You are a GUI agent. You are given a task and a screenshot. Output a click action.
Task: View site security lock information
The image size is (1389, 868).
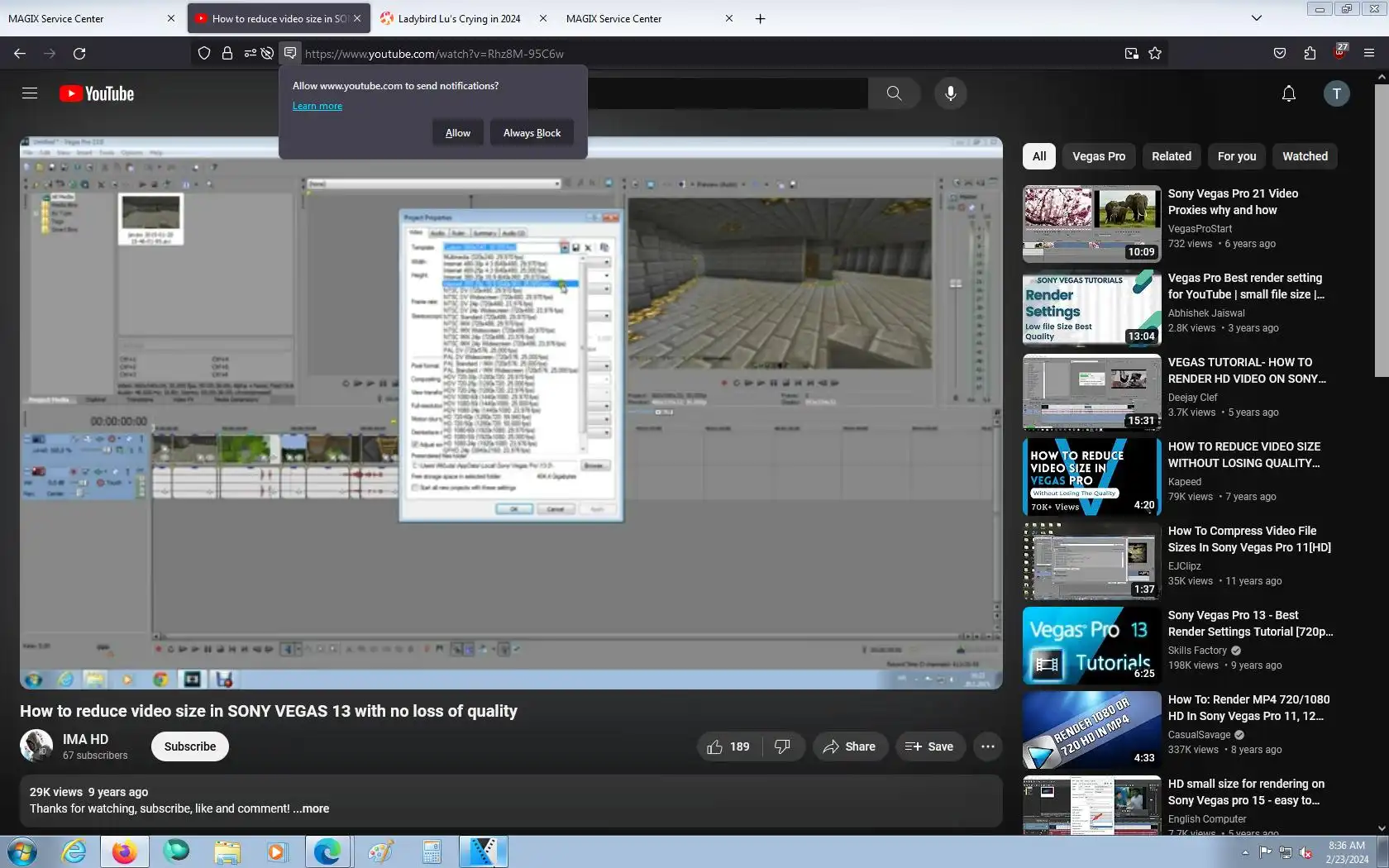pos(227,54)
